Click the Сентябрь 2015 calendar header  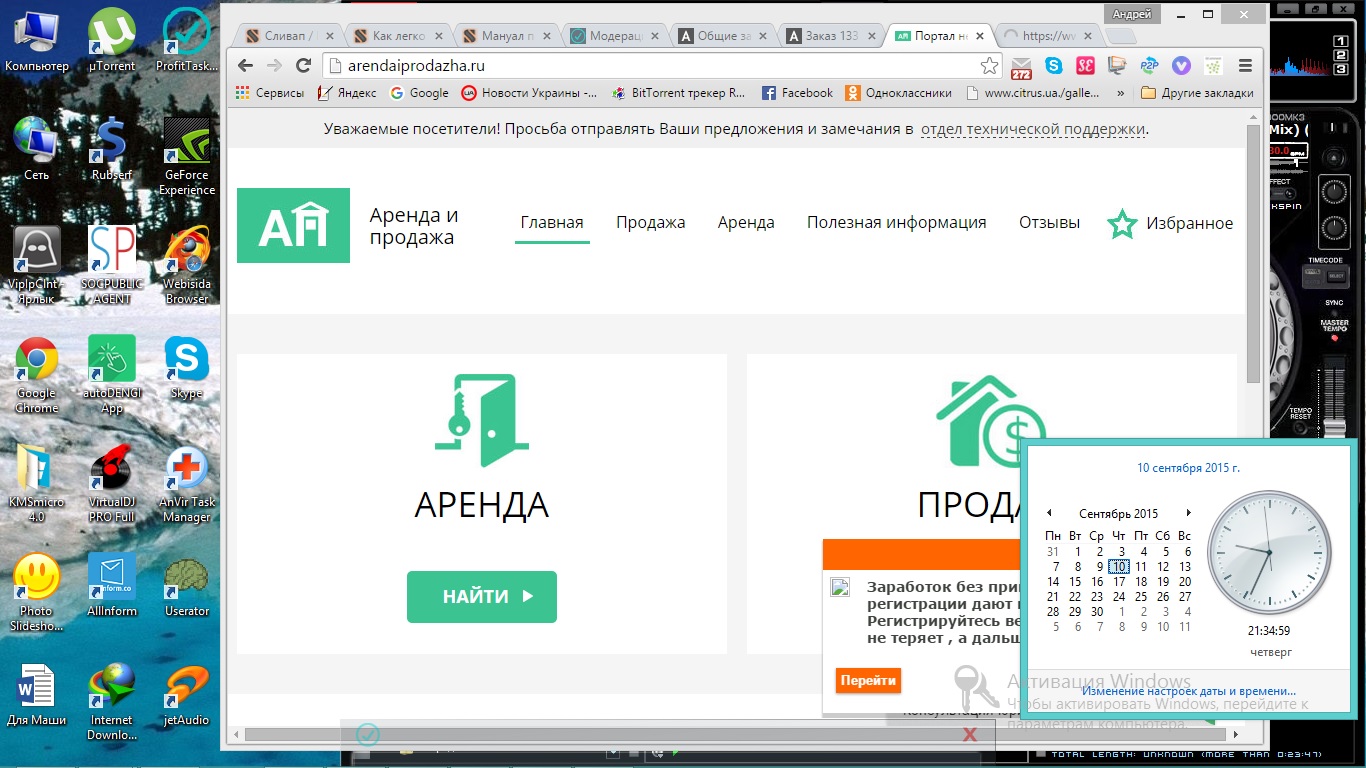pyautogui.click(x=1118, y=514)
